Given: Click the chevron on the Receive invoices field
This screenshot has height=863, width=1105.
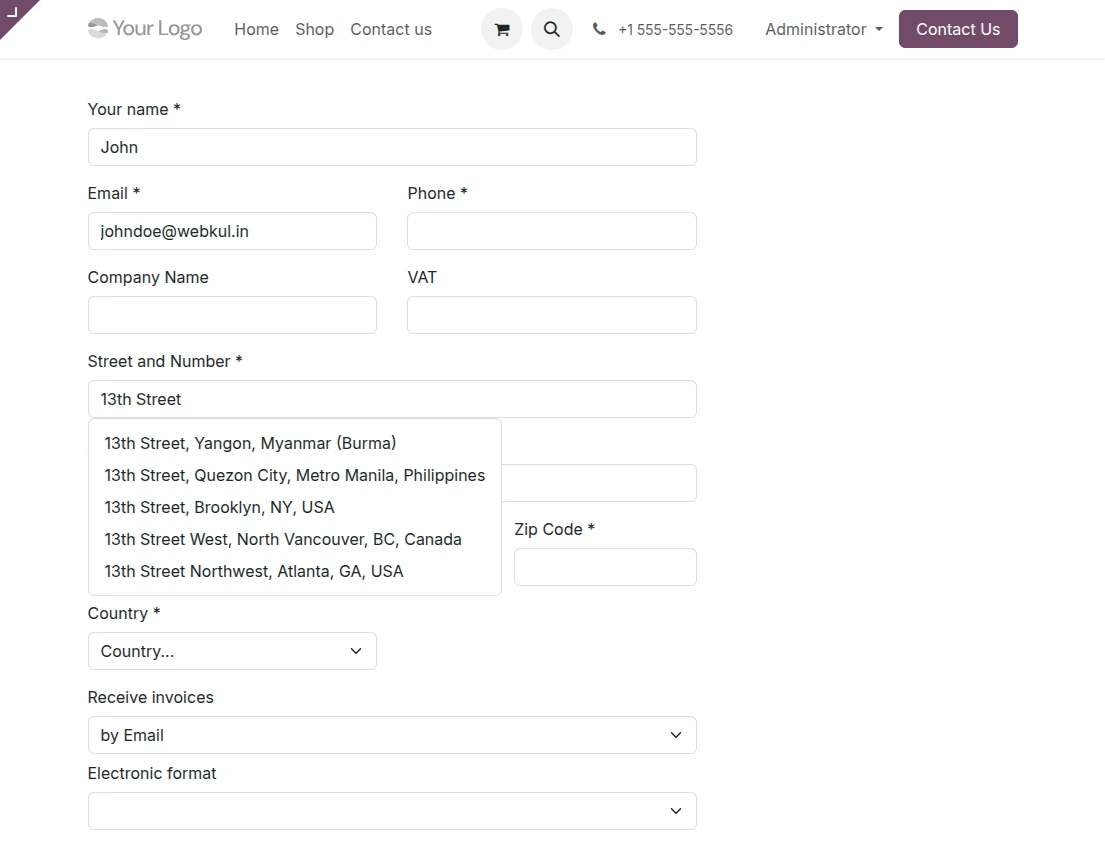Looking at the screenshot, I should tap(675, 735).
